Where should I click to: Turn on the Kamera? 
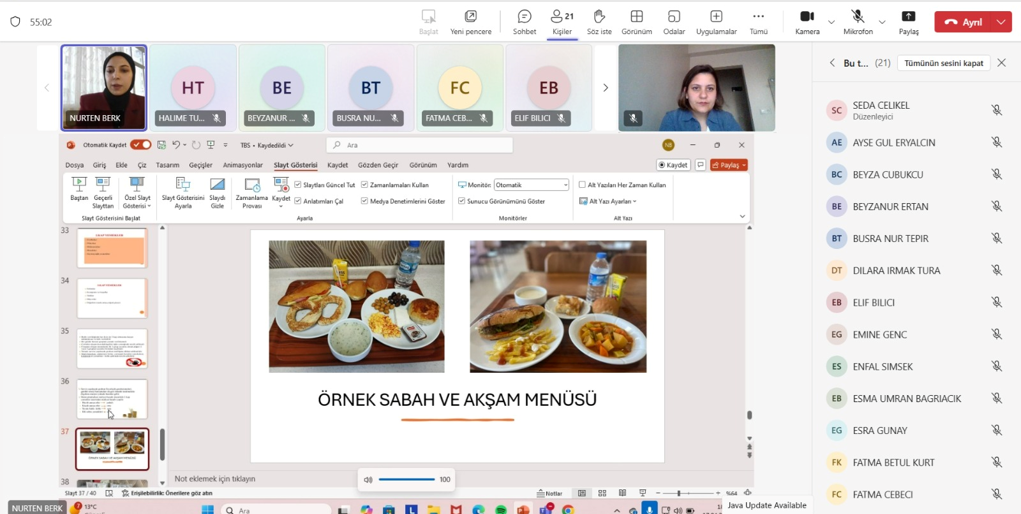coord(807,21)
